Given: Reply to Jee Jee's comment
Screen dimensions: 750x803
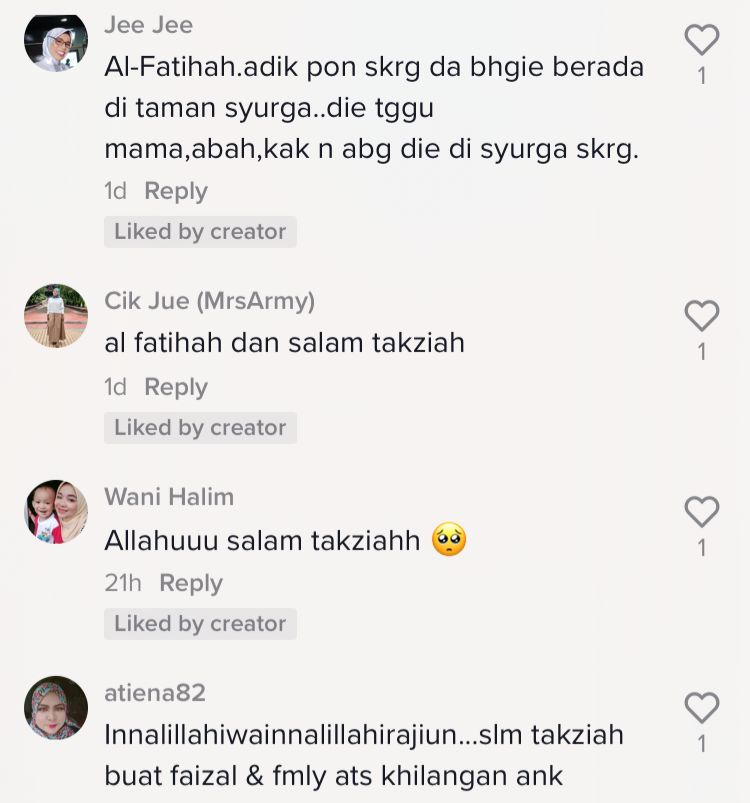Looking at the screenshot, I should [176, 192].
